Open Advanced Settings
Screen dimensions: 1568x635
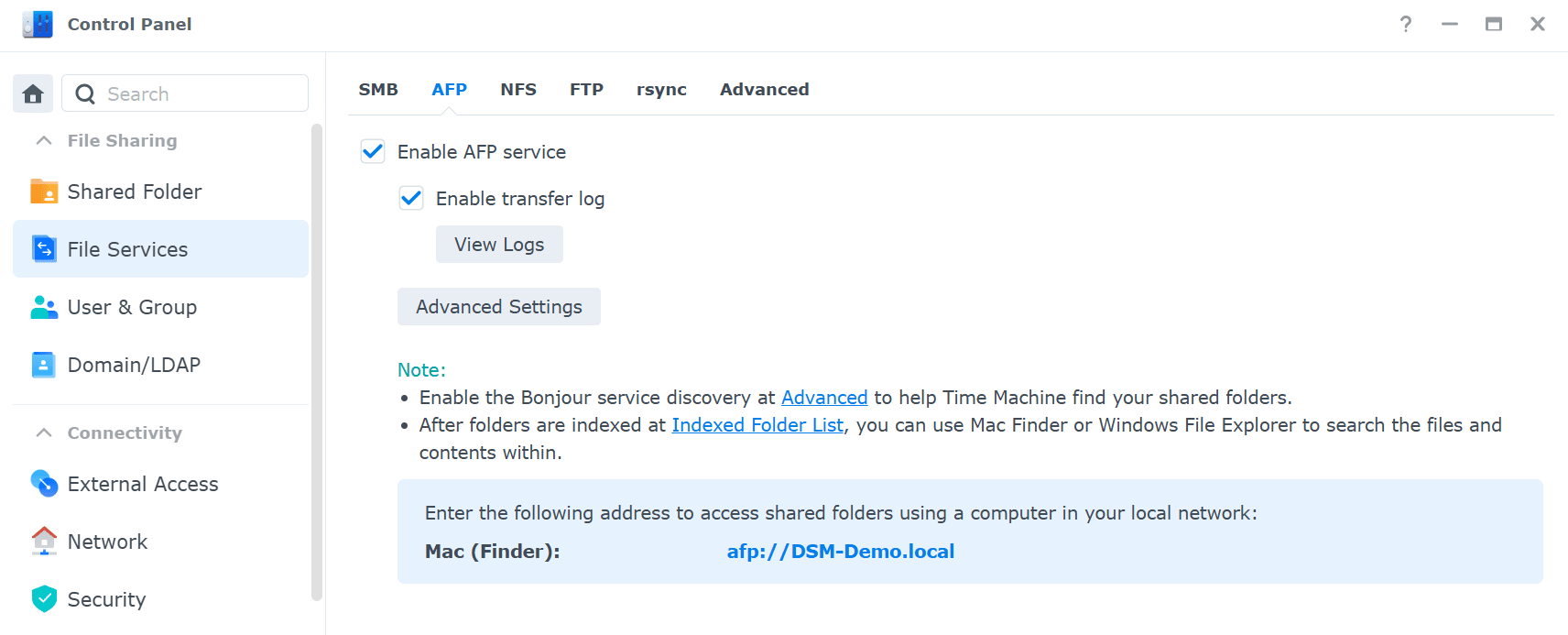499,307
